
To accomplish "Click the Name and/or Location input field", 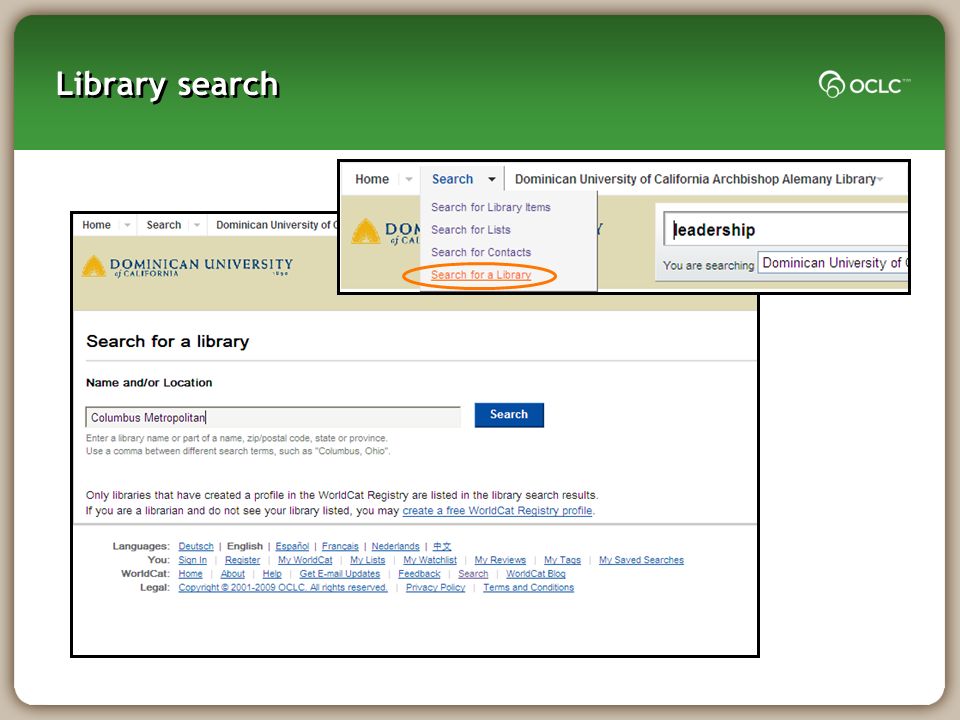I will [x=273, y=418].
